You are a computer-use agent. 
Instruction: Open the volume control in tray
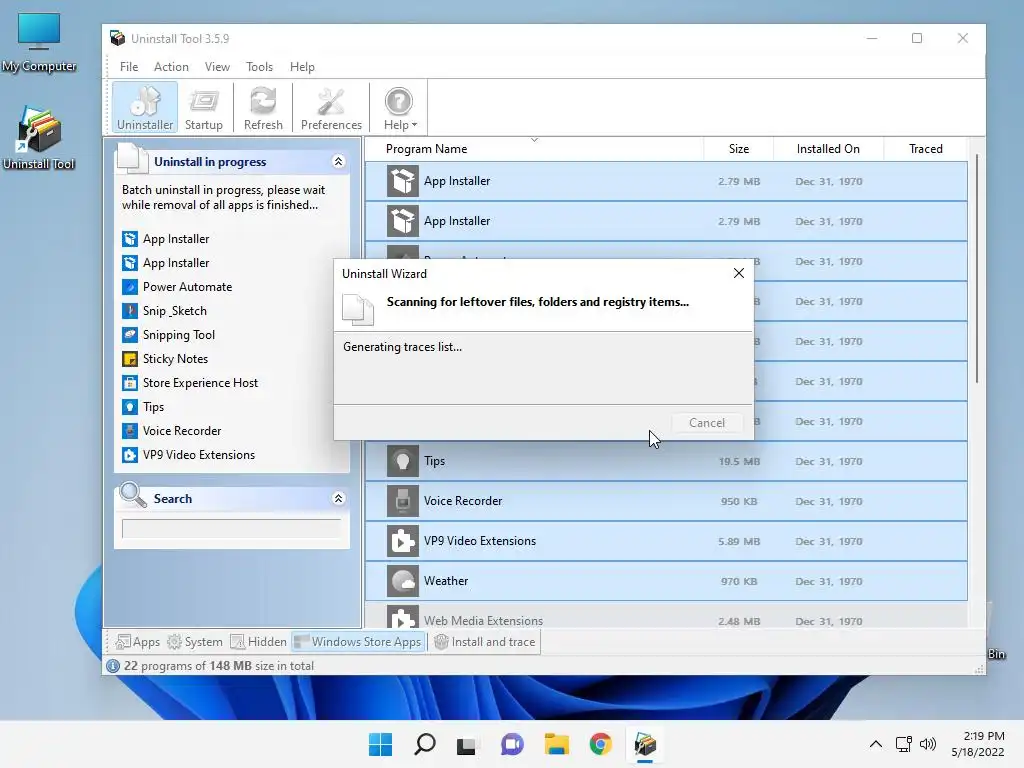[927, 744]
